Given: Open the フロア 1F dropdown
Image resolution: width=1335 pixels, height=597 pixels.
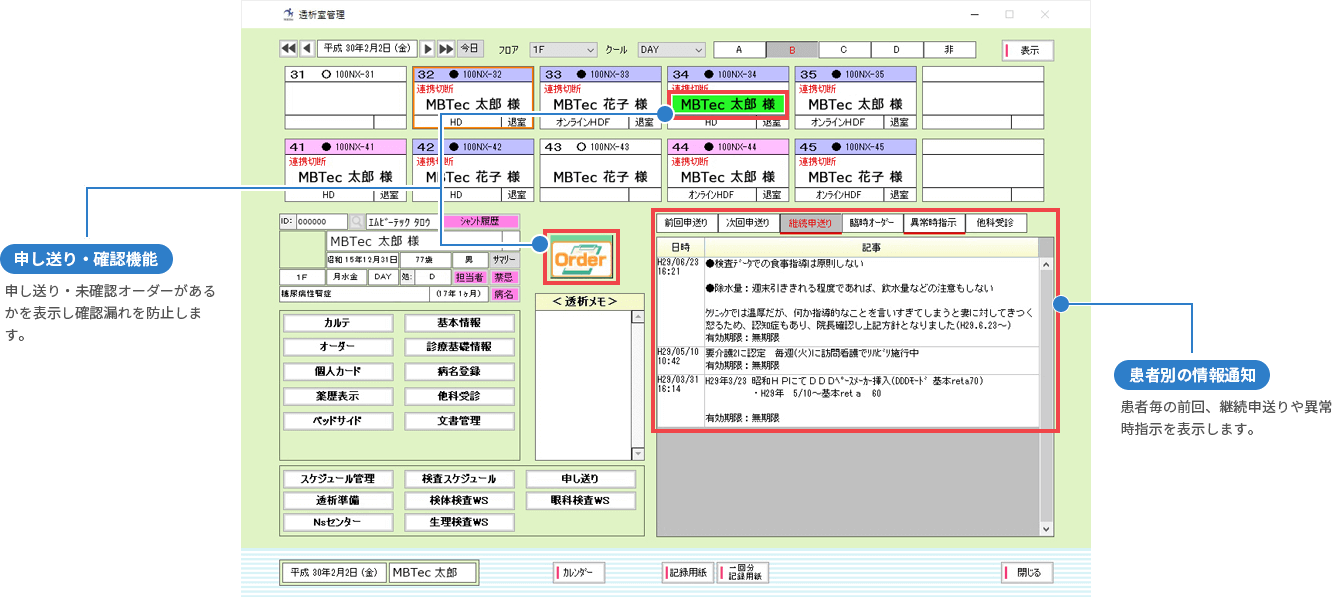Looking at the screenshot, I should tap(563, 50).
